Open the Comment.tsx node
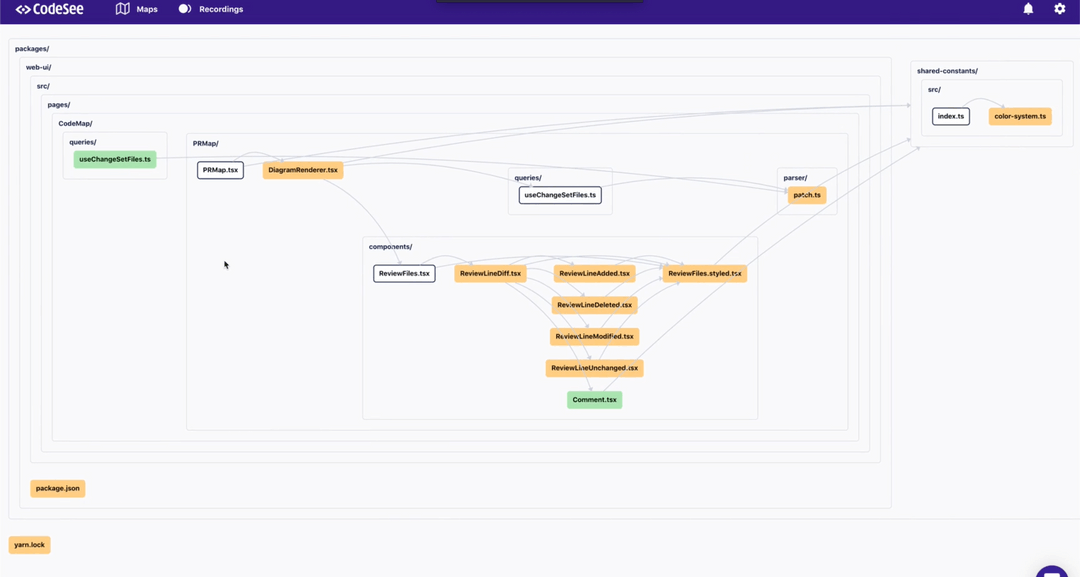This screenshot has width=1080, height=577. [x=594, y=399]
